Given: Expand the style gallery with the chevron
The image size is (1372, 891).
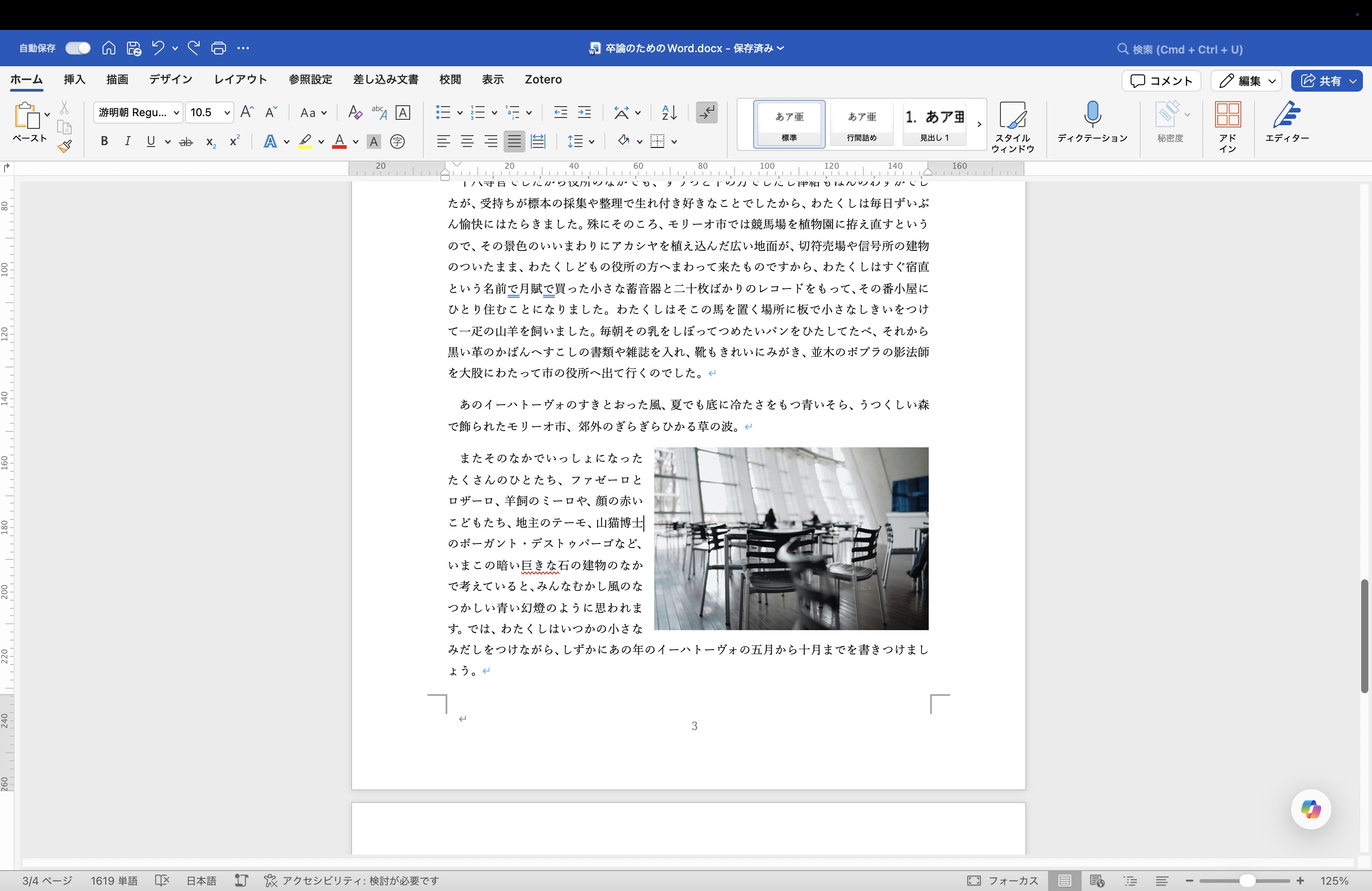Looking at the screenshot, I should tap(978, 124).
